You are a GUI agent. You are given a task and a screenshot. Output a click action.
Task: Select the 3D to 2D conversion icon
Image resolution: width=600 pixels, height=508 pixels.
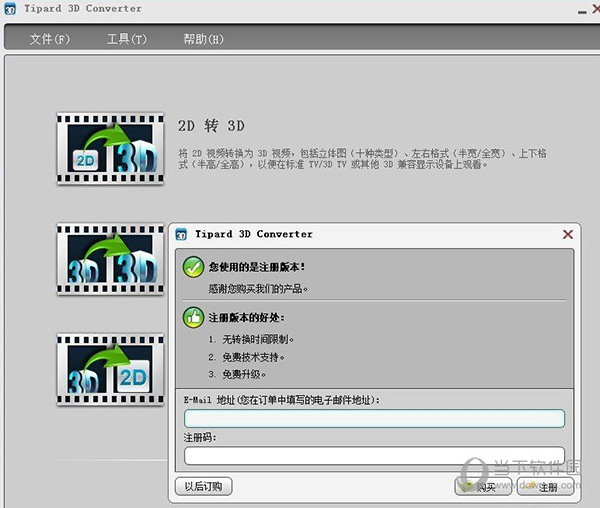pos(110,369)
